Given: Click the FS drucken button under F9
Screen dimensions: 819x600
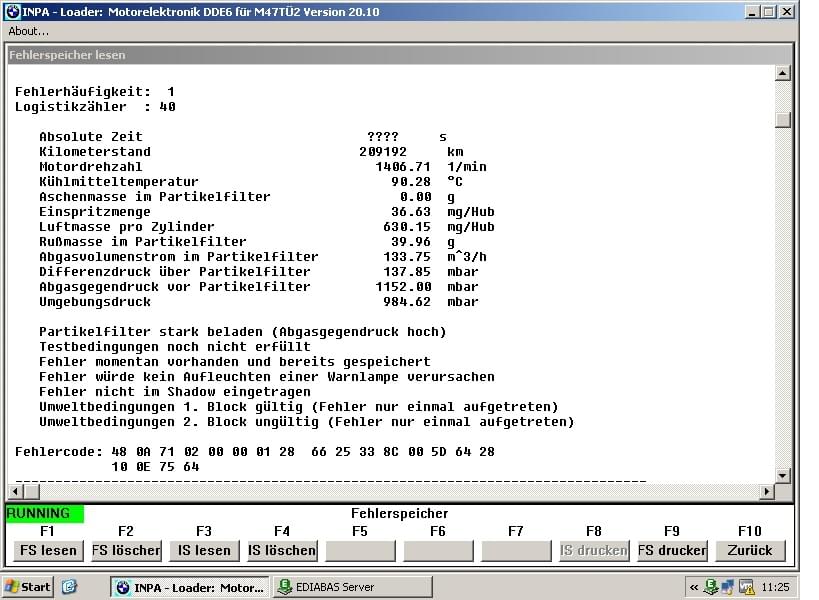Looking at the screenshot, I should point(672,550).
